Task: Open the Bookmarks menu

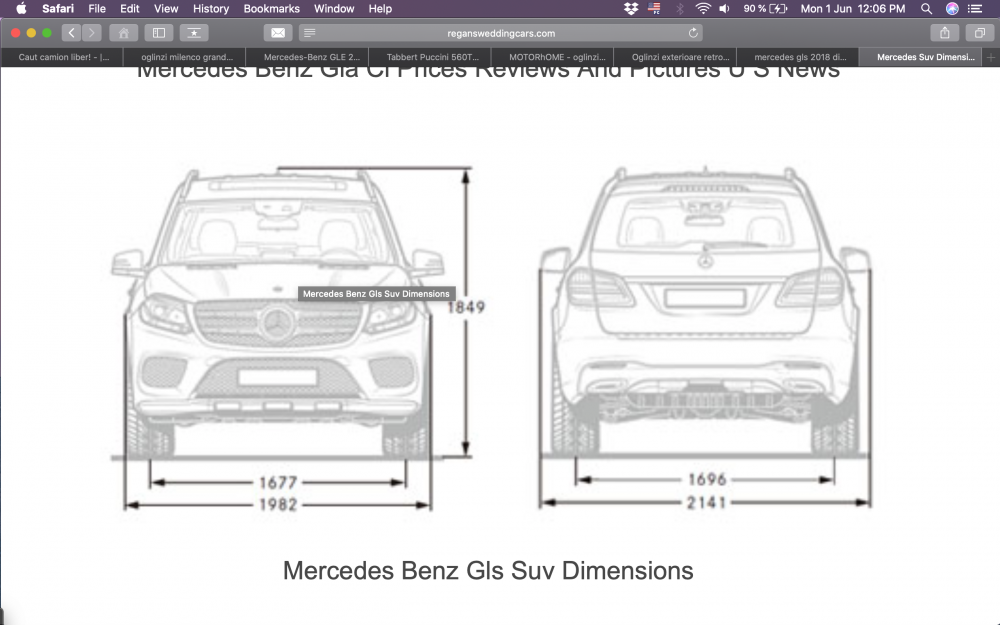Action: coord(272,8)
